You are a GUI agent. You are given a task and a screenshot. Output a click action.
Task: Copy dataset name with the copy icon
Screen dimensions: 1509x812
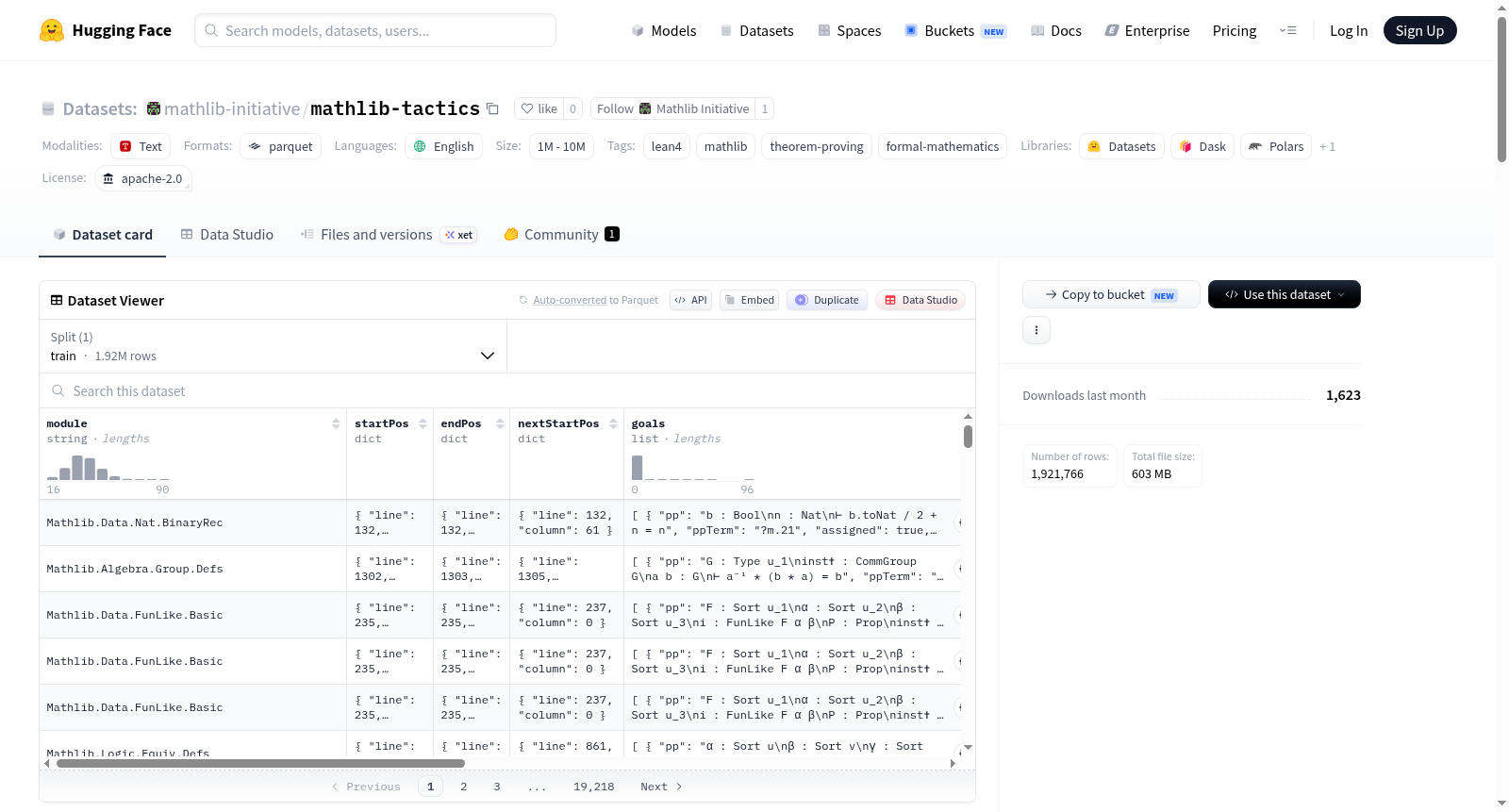[492, 108]
